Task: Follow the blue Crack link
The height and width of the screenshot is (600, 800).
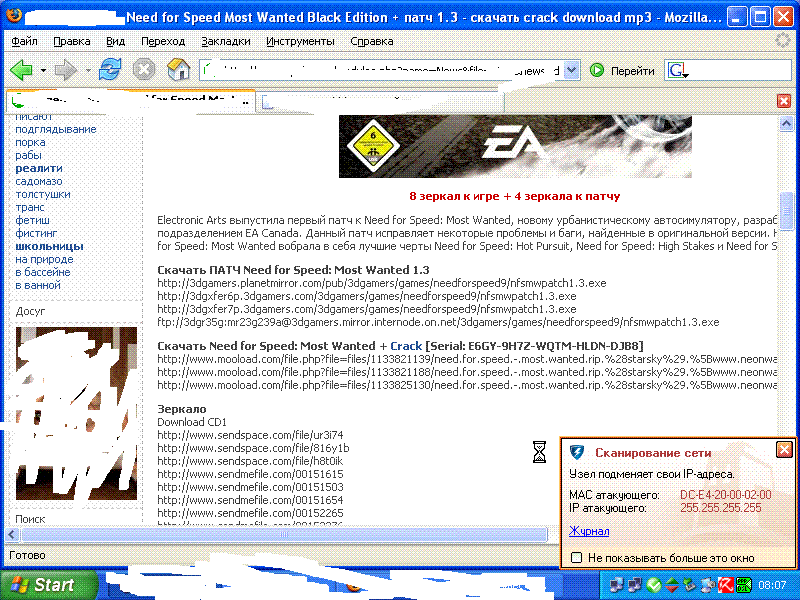Action: [406, 346]
